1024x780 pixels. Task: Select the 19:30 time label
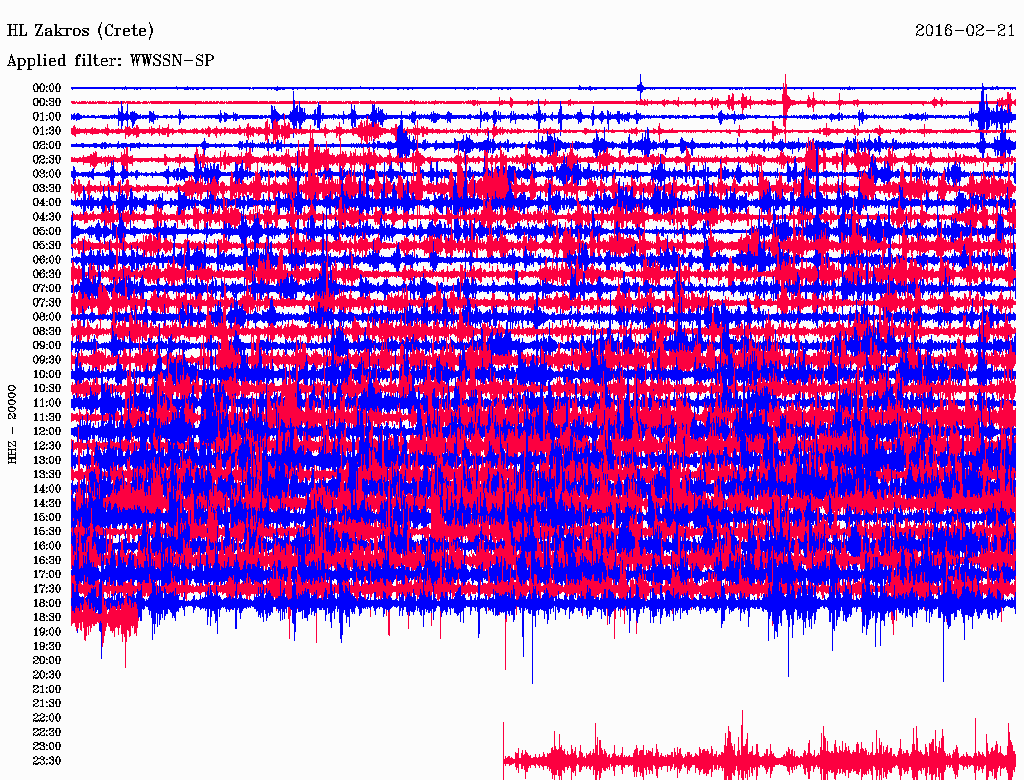[47, 646]
